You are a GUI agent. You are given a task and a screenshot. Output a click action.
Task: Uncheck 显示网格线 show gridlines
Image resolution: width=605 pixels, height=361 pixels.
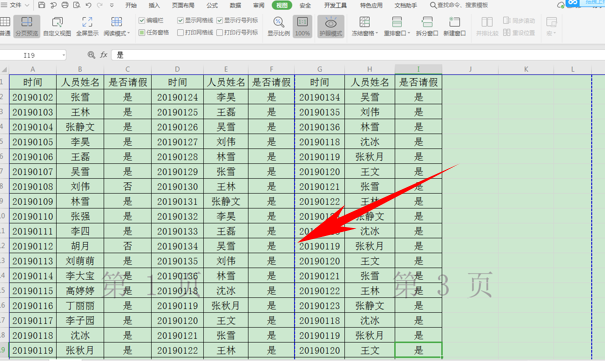pos(181,20)
